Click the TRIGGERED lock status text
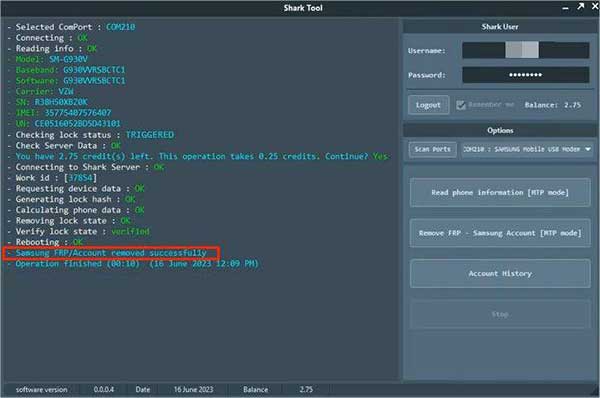This screenshot has width=600, height=398. point(150,135)
